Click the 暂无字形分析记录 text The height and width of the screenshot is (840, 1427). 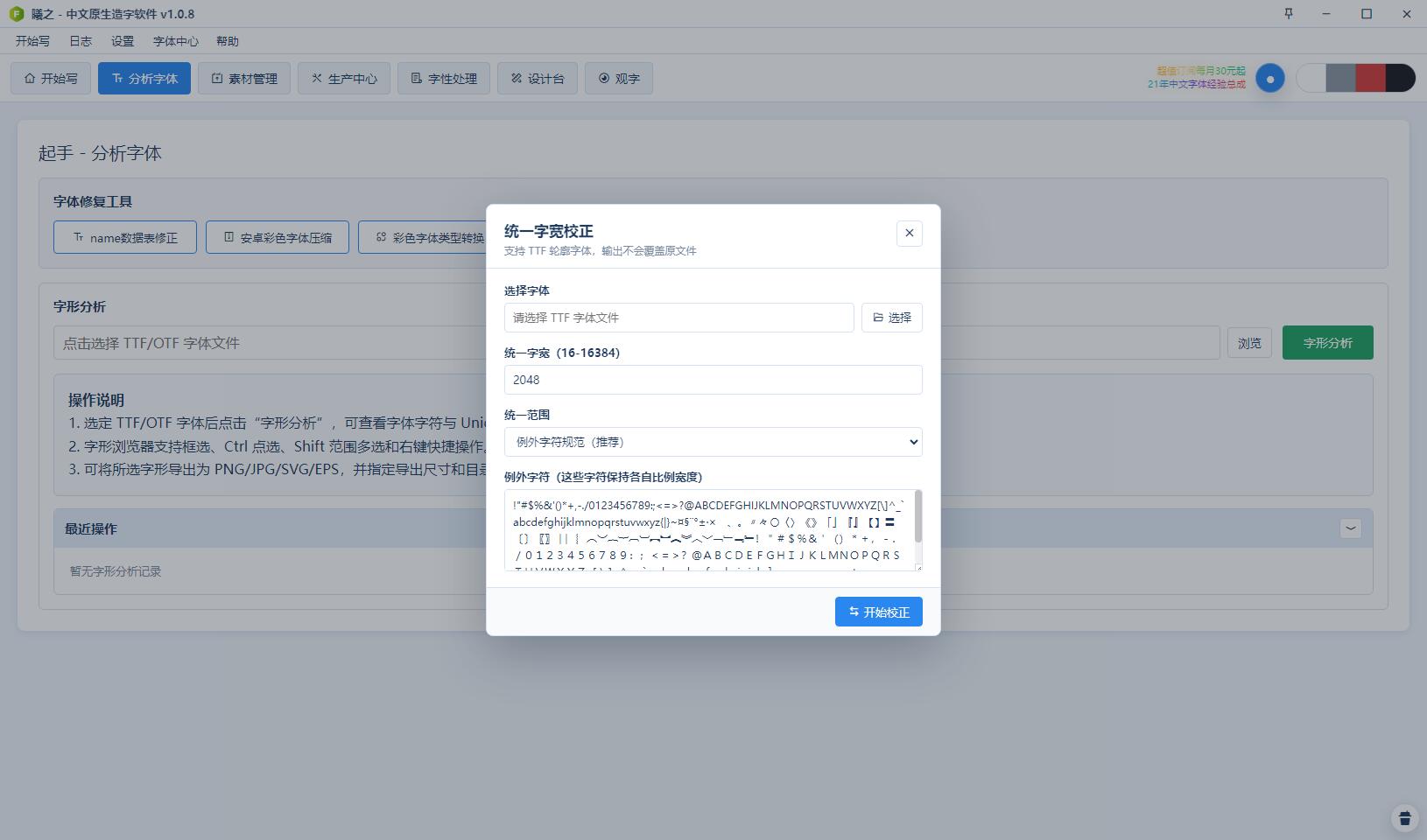(x=116, y=571)
